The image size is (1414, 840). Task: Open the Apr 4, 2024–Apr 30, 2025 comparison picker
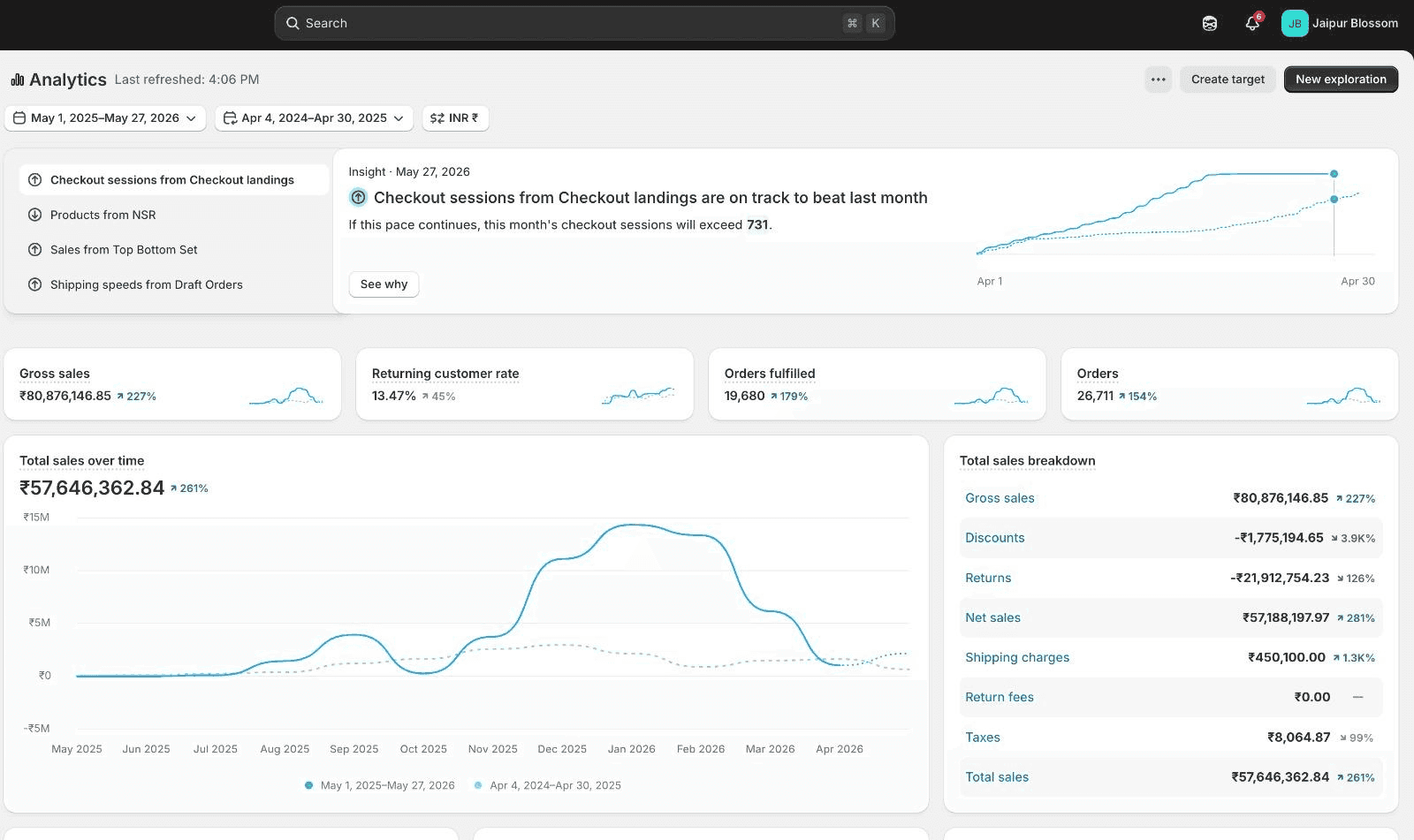pos(314,118)
